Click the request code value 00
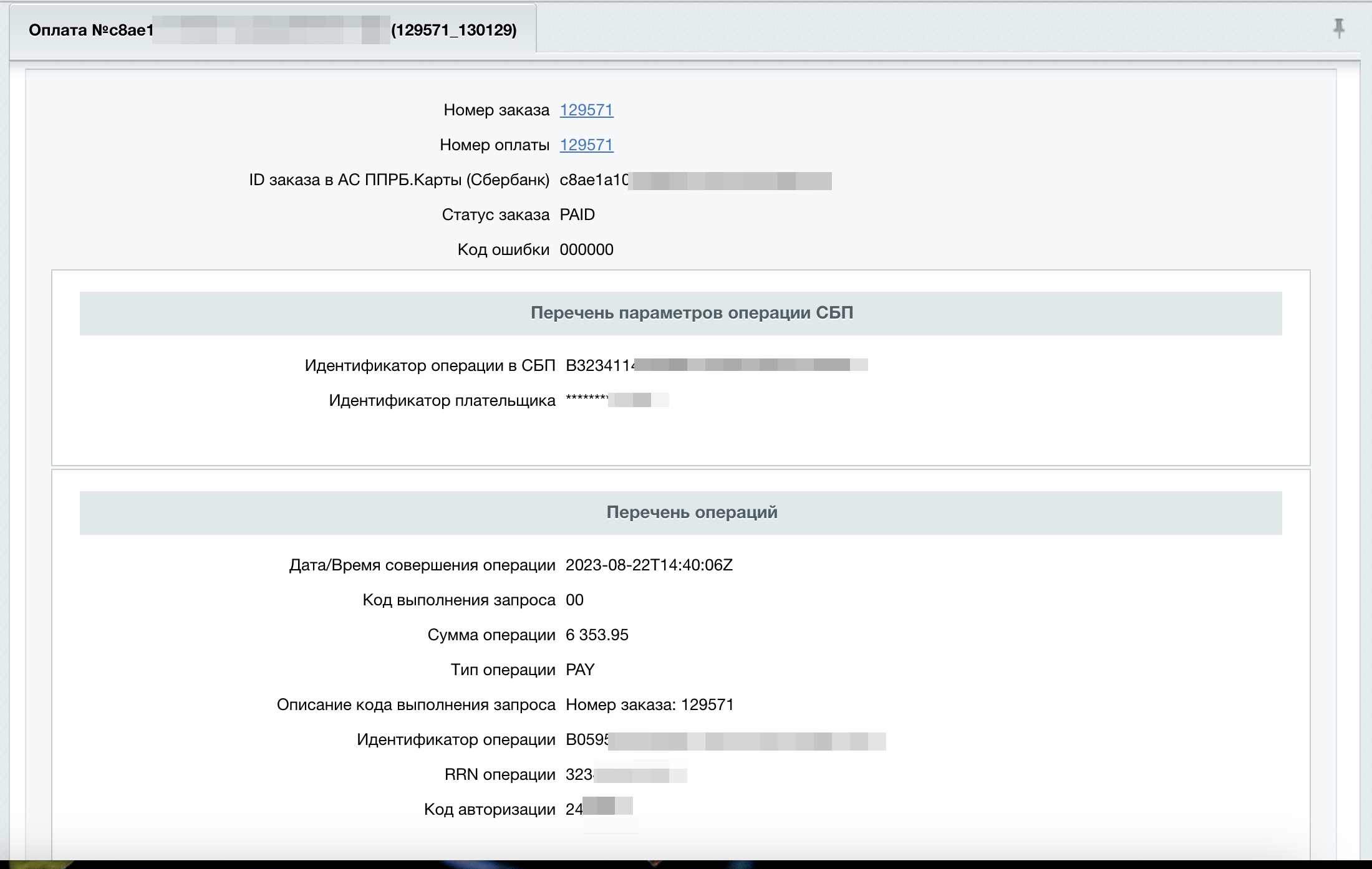The width and height of the screenshot is (1372, 869). (x=574, y=600)
